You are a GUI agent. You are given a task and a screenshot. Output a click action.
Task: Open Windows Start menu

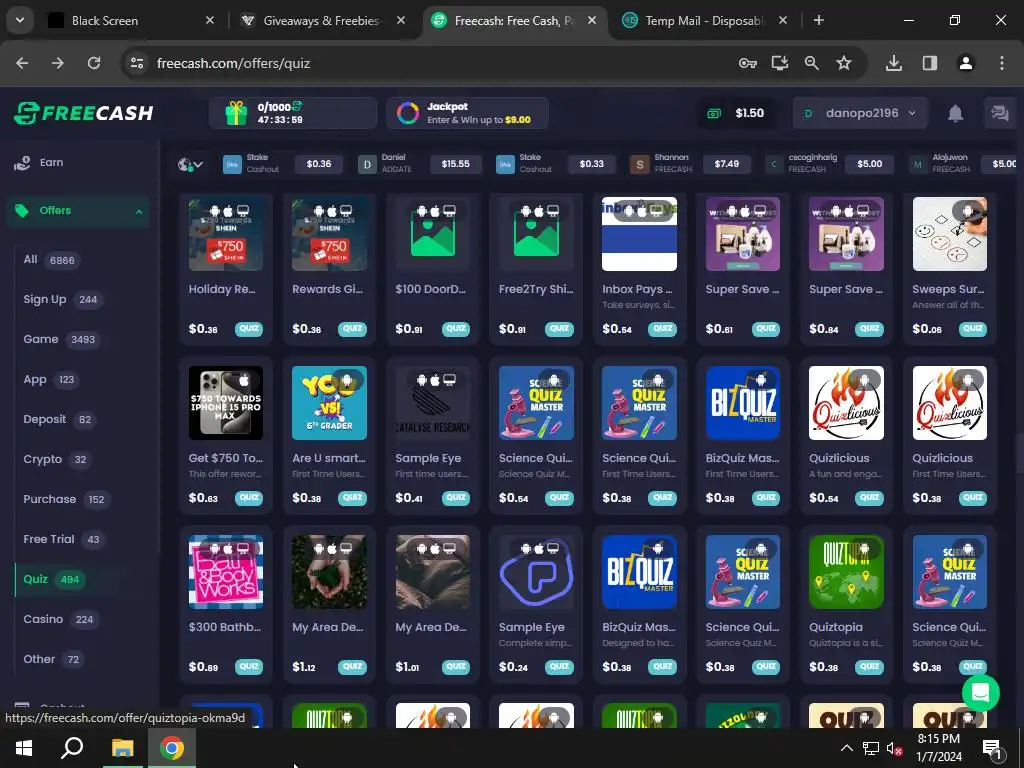pyautogui.click(x=24, y=748)
